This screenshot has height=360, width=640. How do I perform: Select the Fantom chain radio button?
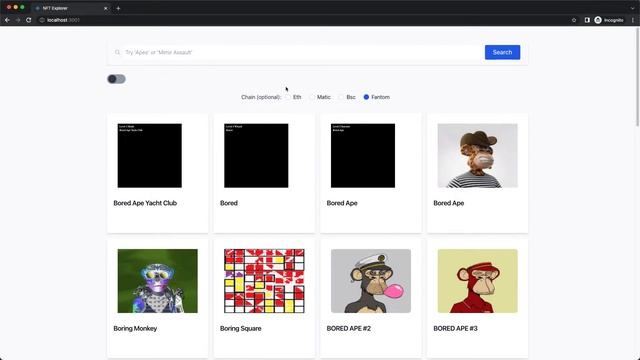coord(366,97)
